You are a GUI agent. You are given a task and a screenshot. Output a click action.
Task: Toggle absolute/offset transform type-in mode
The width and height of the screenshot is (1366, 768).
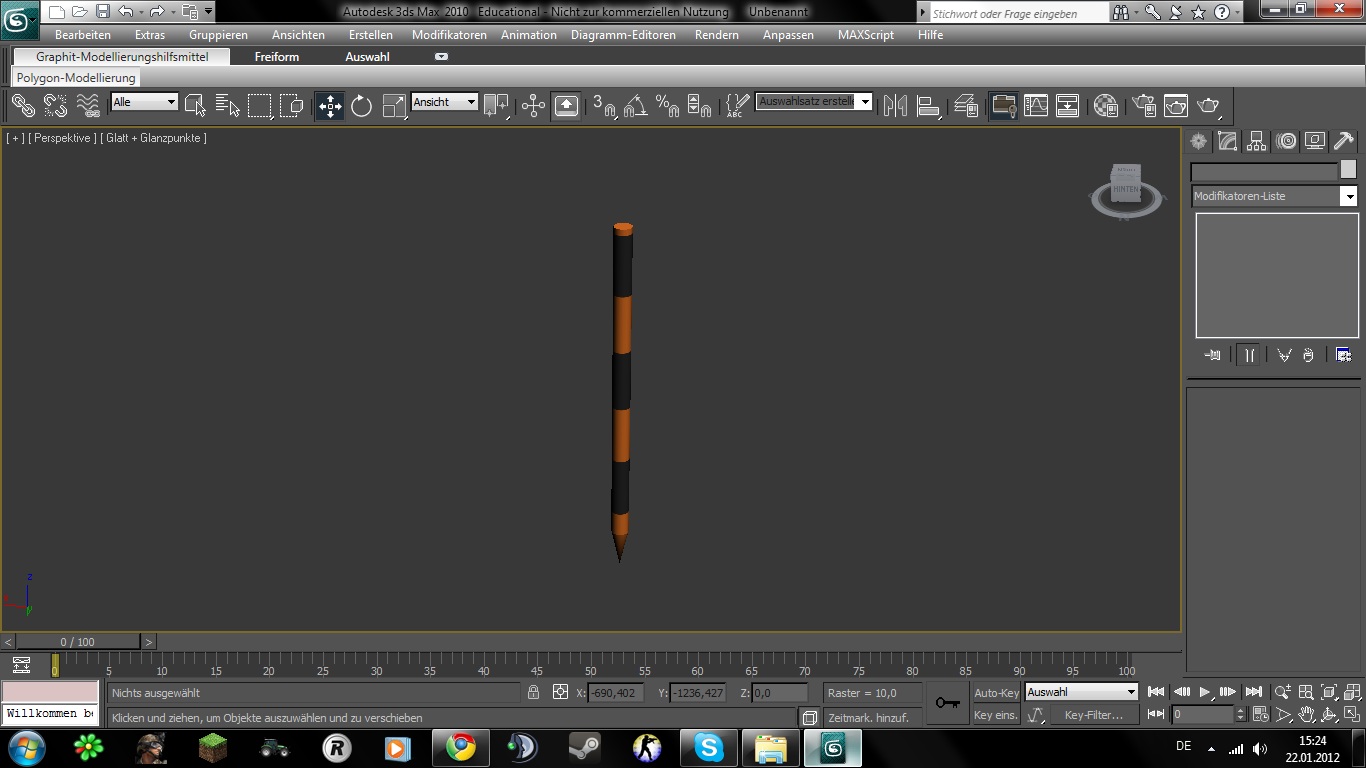[560, 692]
